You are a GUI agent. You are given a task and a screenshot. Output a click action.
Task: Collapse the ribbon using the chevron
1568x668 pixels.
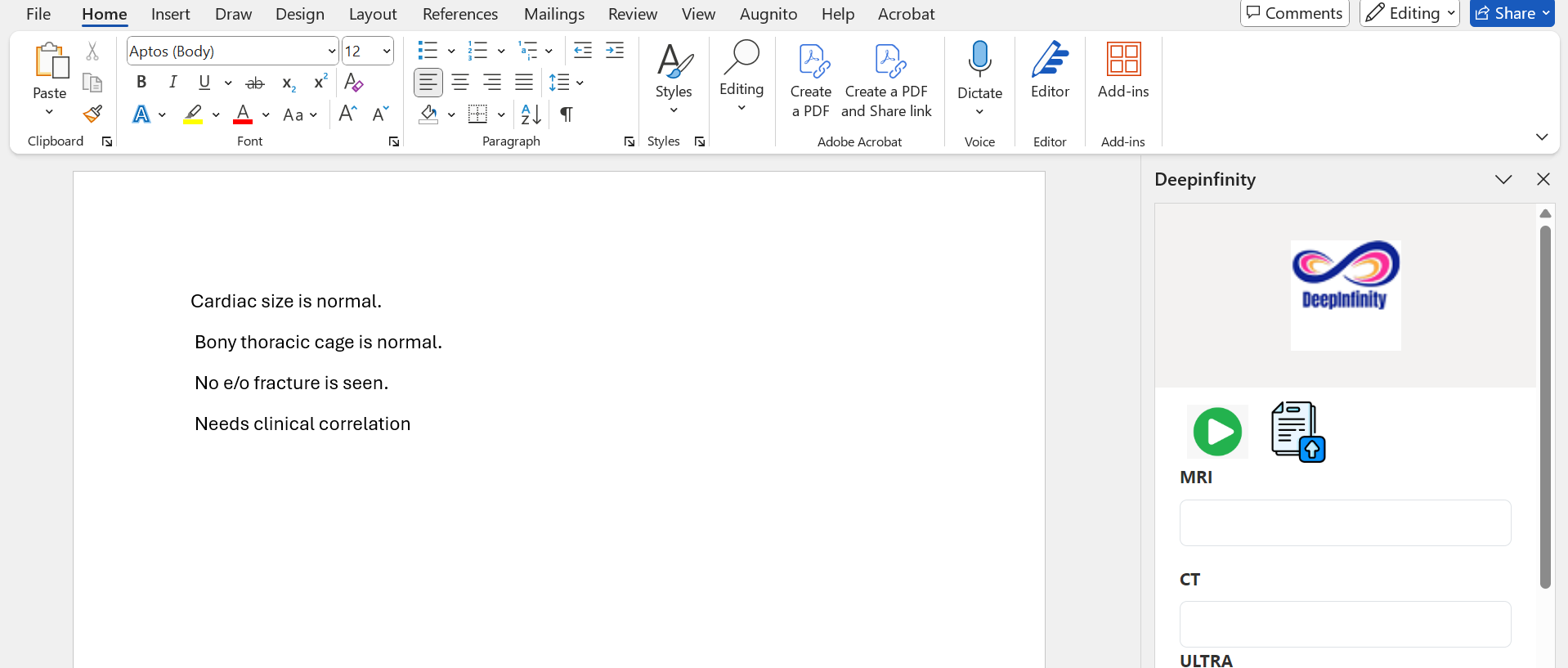click(x=1541, y=137)
